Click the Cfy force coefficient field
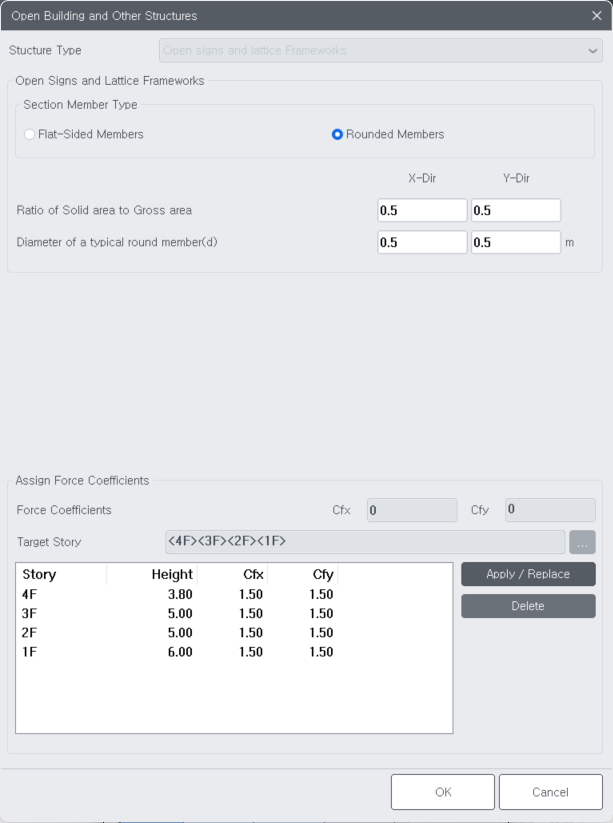Image resolution: width=613 pixels, height=823 pixels. [549, 509]
